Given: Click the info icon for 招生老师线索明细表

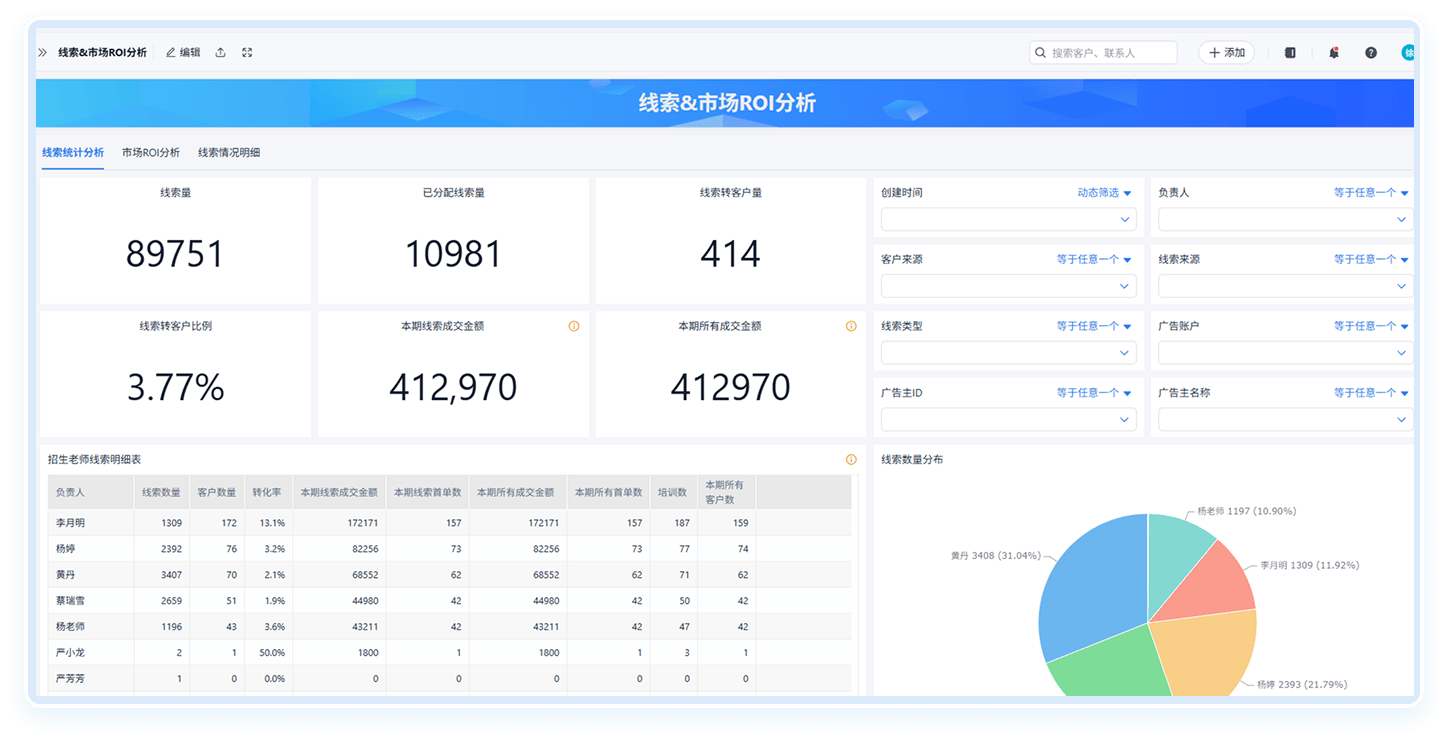Looking at the screenshot, I should (x=851, y=460).
